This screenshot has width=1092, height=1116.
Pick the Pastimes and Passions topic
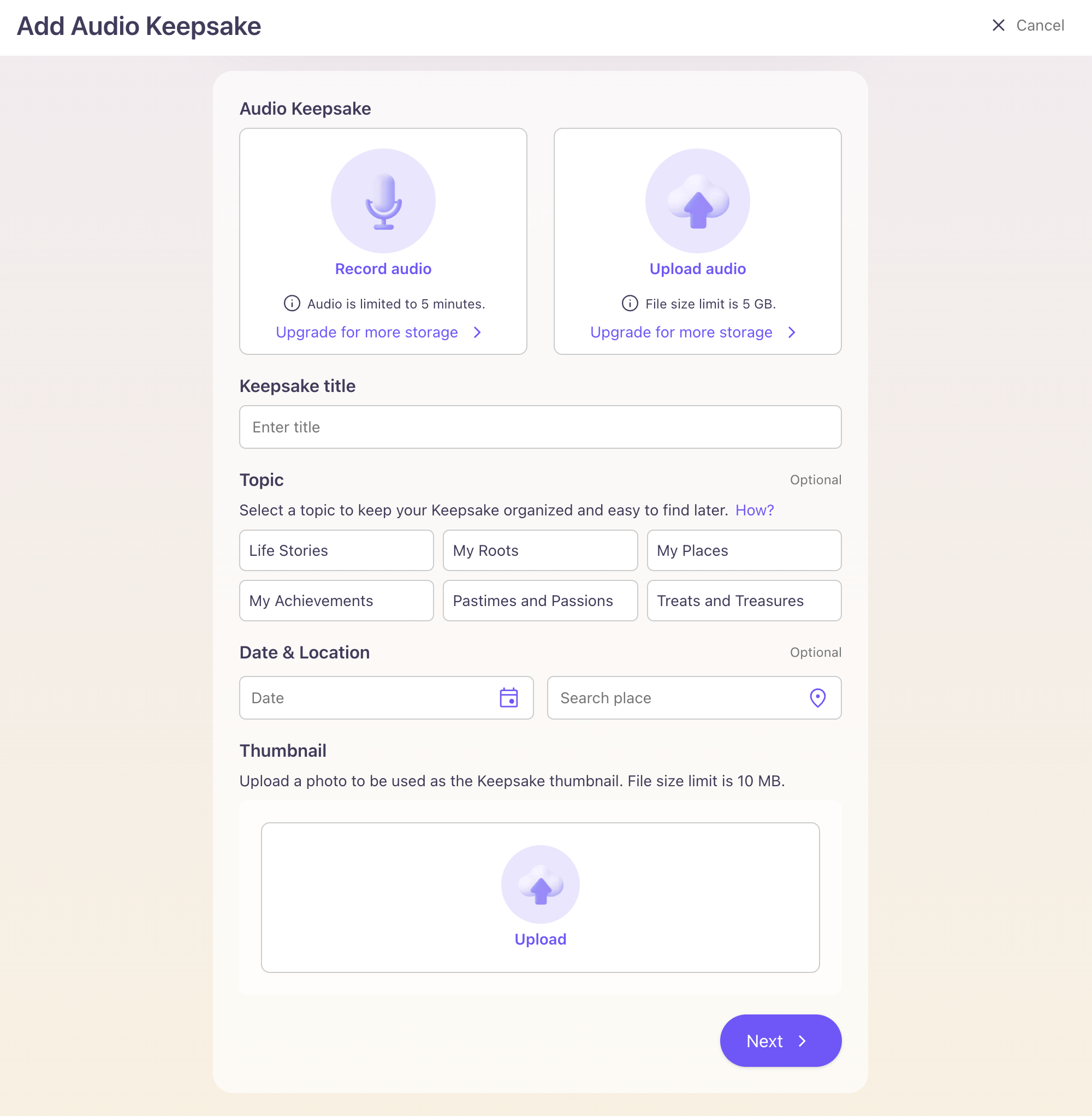(539, 601)
